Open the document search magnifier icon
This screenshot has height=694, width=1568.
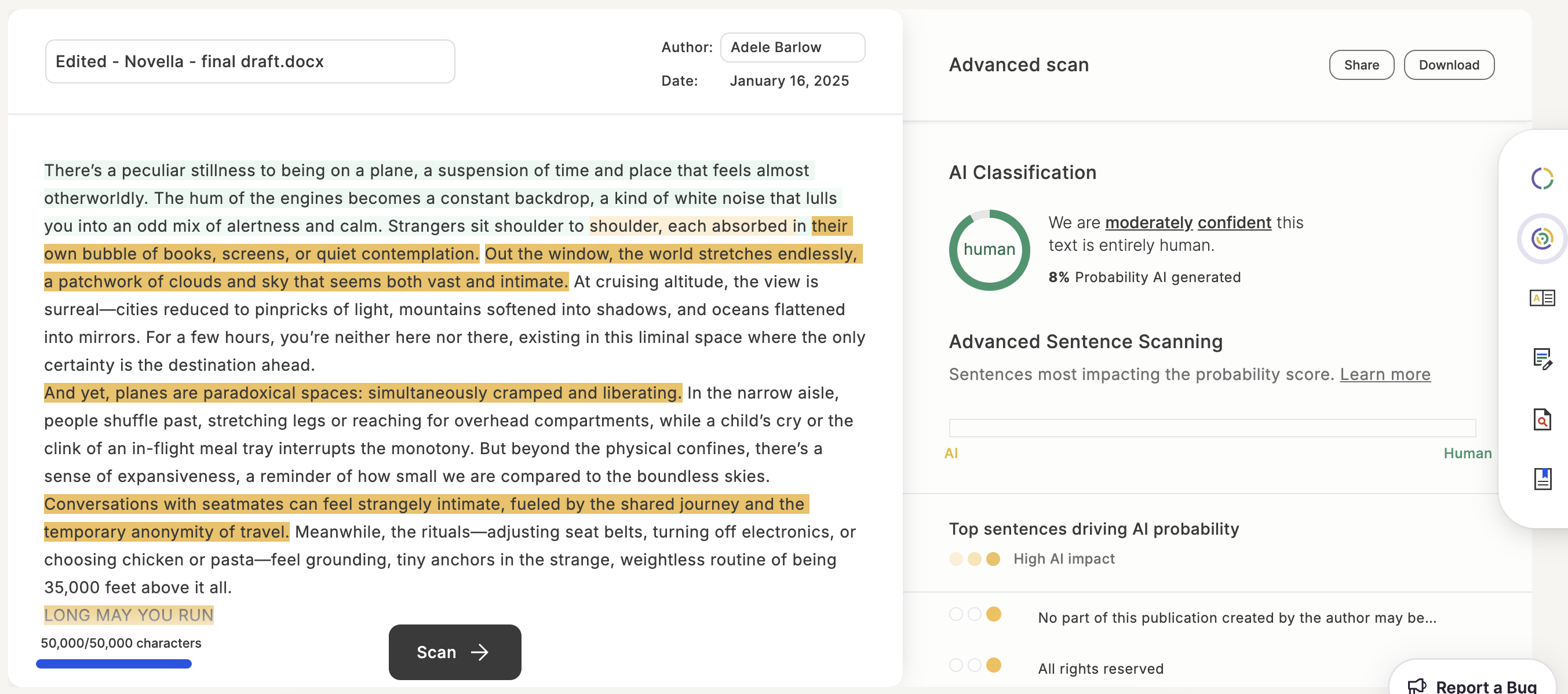(1542, 419)
